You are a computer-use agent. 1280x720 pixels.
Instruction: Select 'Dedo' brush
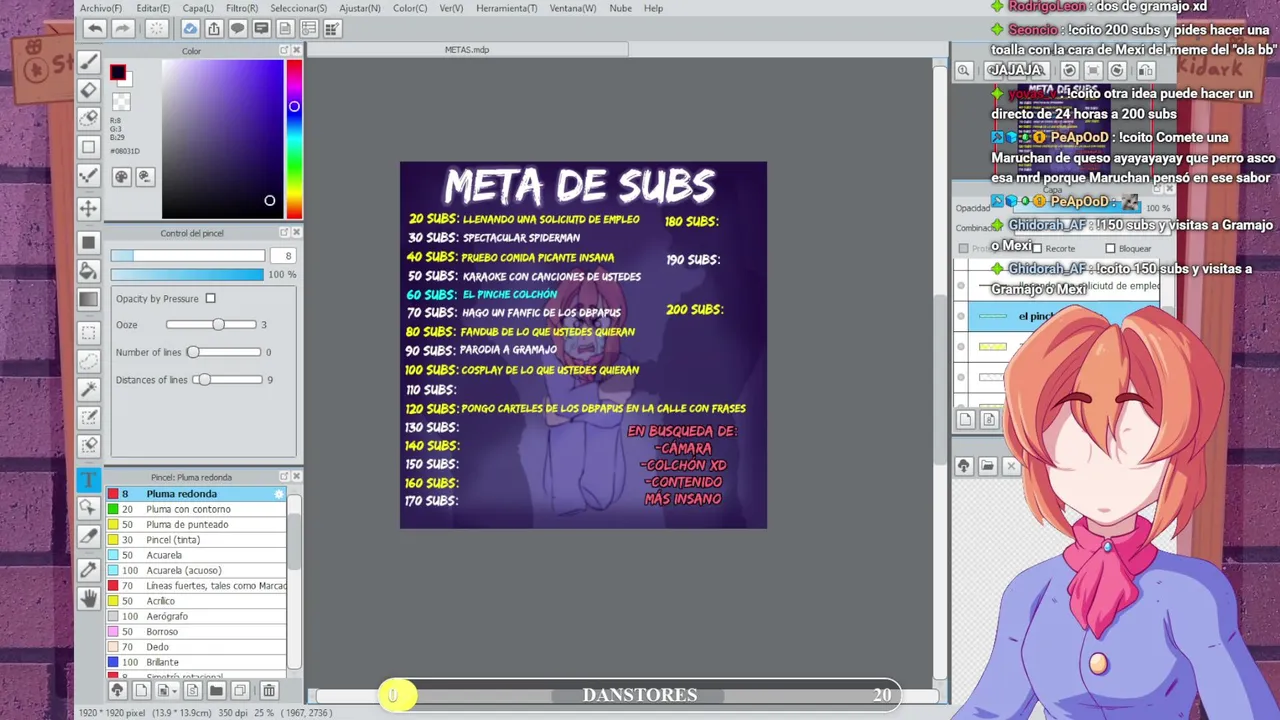tap(196, 647)
